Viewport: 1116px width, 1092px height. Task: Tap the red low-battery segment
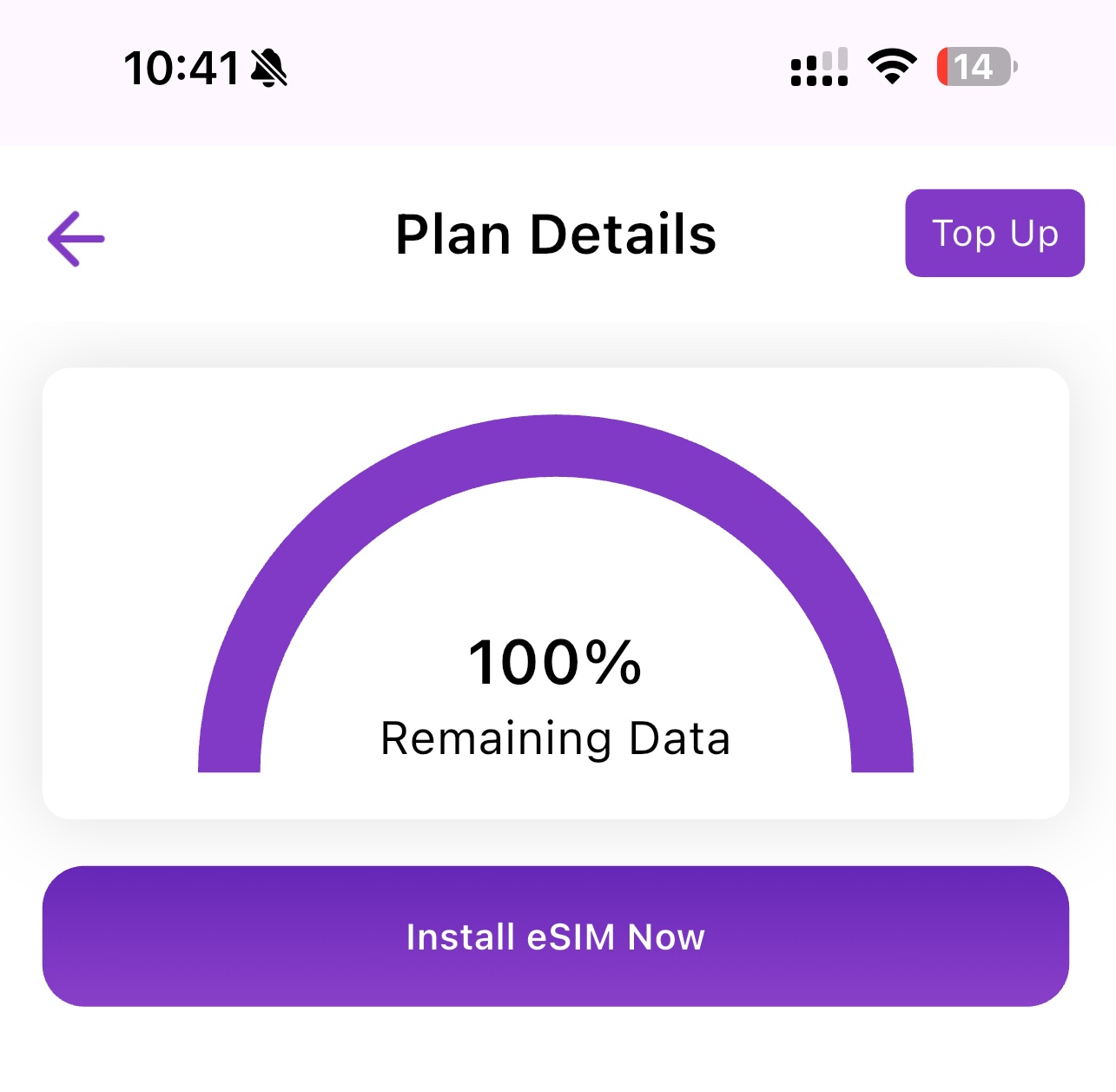tap(943, 67)
